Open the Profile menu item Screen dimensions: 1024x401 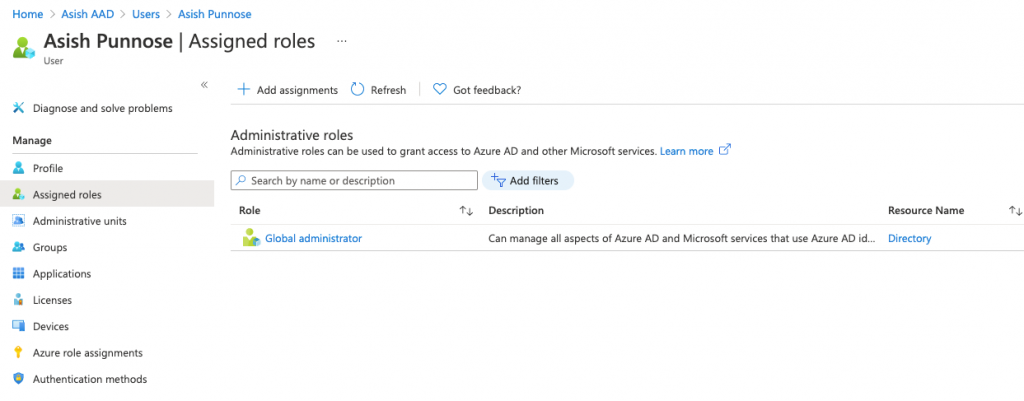(48, 168)
